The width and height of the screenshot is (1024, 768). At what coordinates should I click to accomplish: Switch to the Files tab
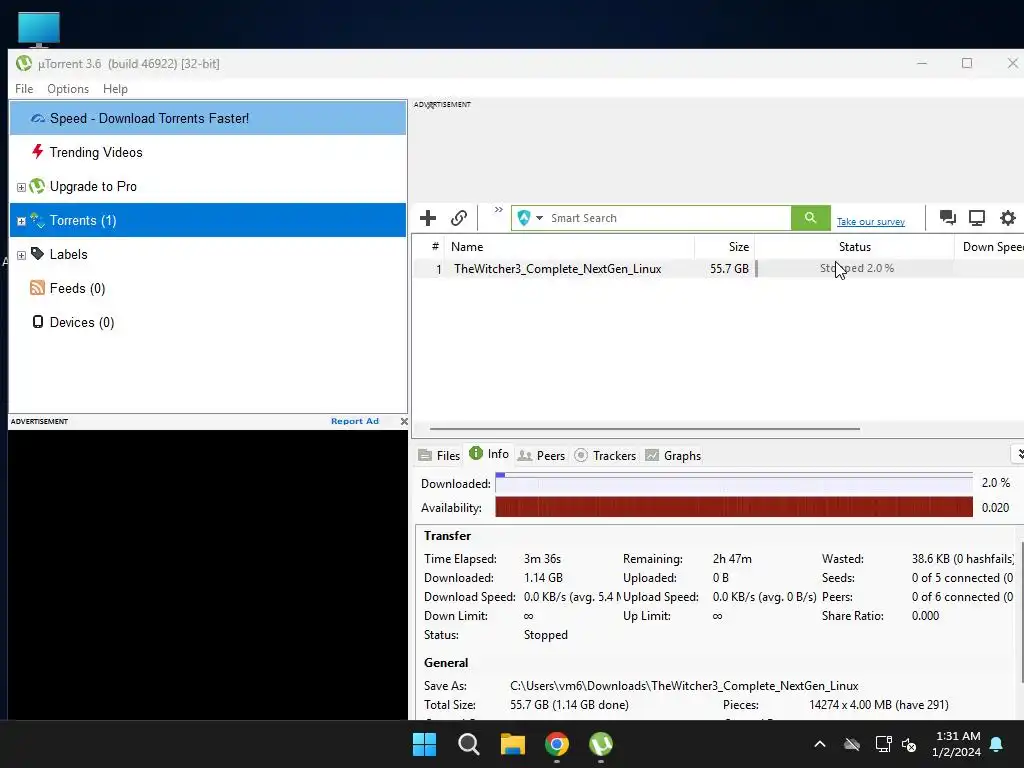439,455
